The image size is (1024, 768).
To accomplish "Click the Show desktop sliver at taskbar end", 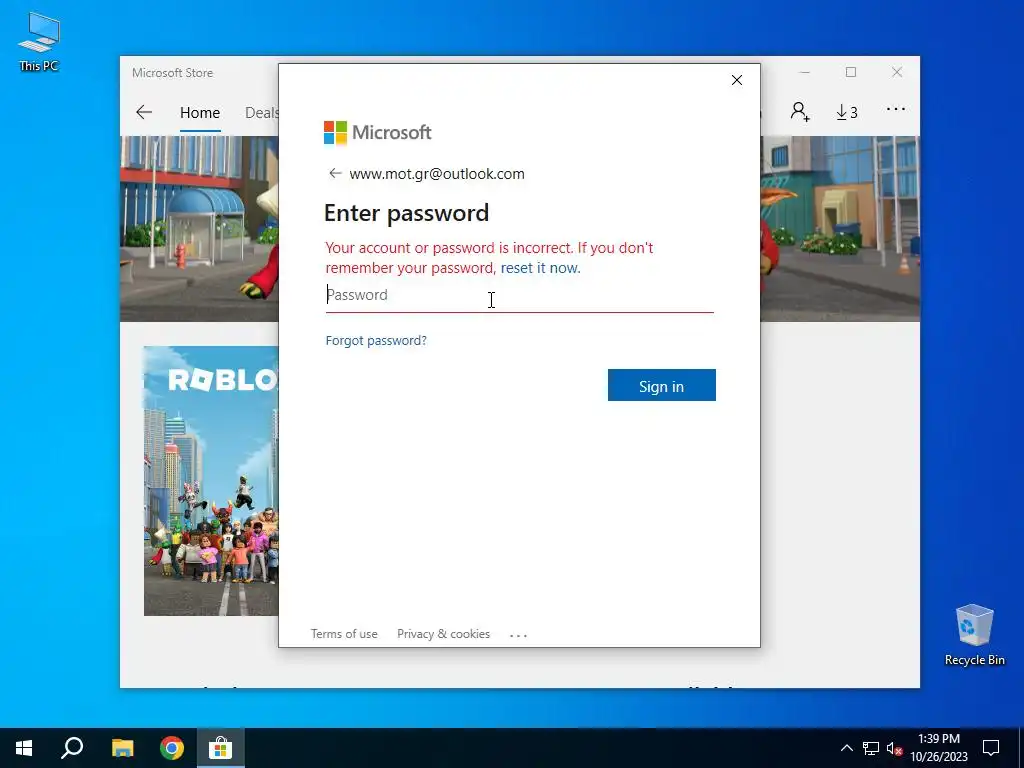I will click(x=1021, y=748).
